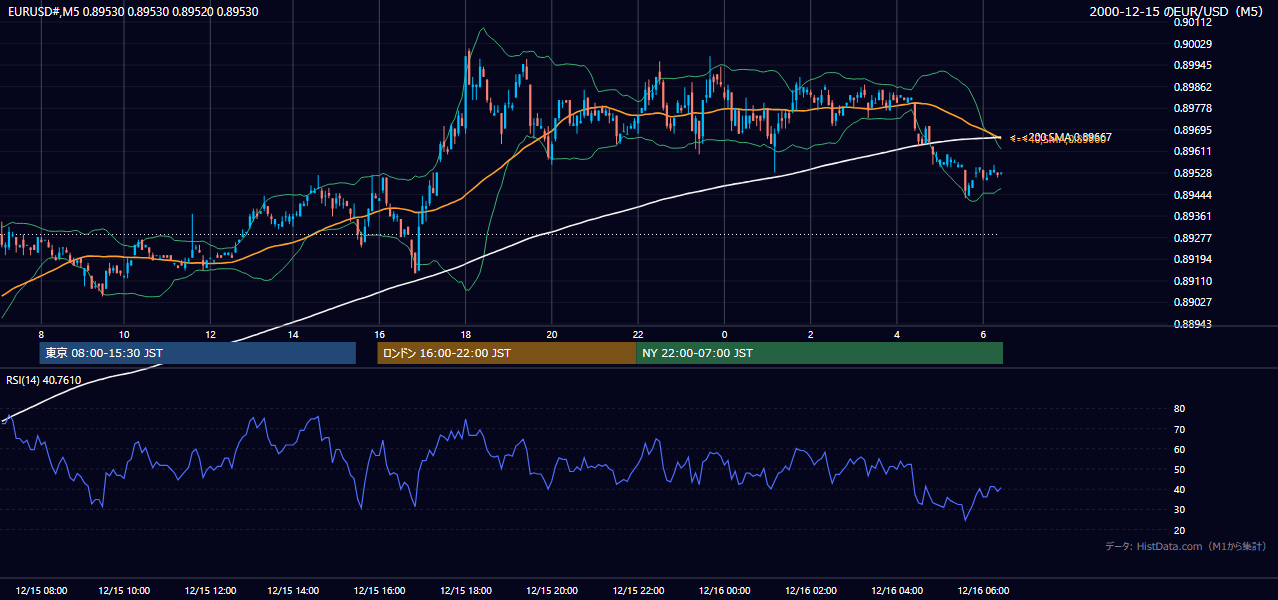Click price axis label 0.89945
Viewport: 1278px width, 600px height.
[1193, 66]
